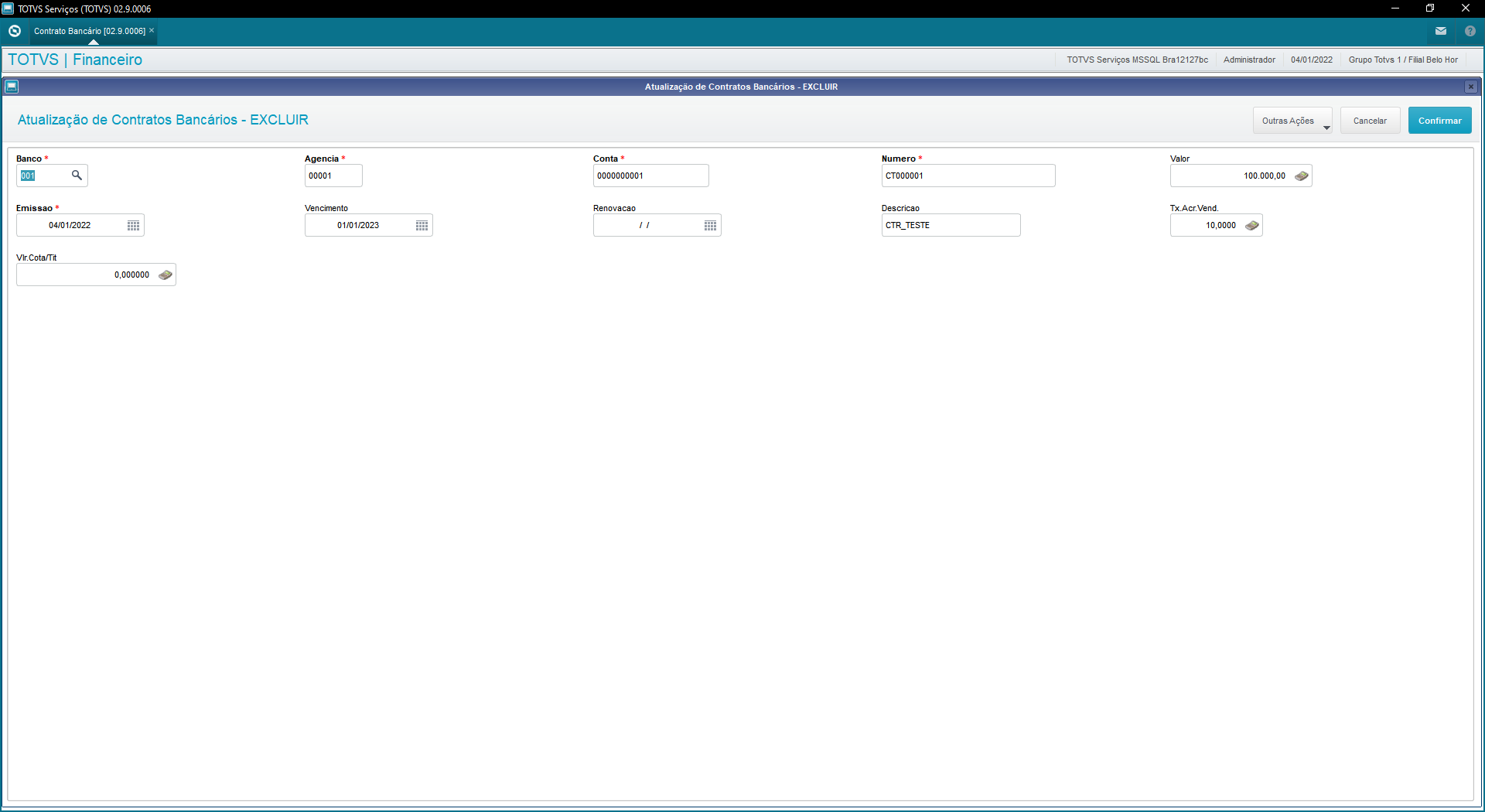Click the inner window system icon
The width and height of the screenshot is (1485, 812).
pyautogui.click(x=12, y=87)
